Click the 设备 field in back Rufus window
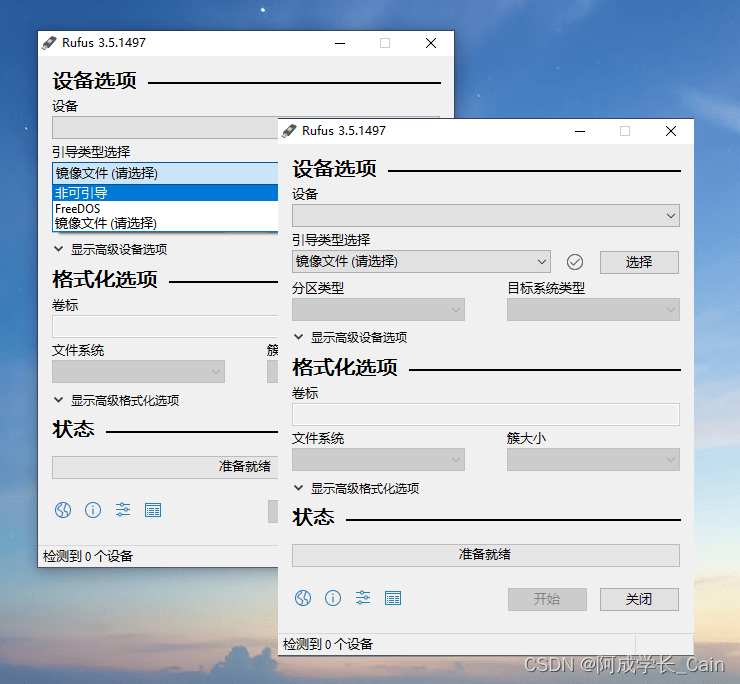The width and height of the screenshot is (740, 684). click(165, 127)
